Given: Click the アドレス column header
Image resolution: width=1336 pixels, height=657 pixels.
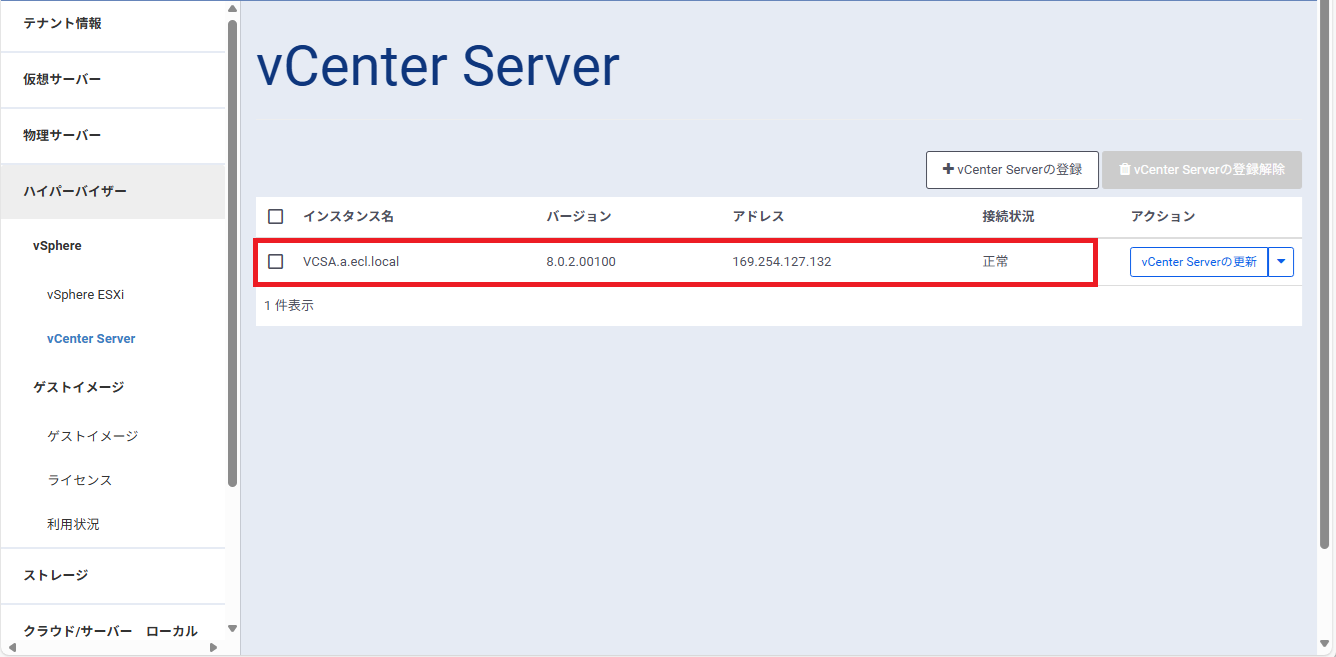Looking at the screenshot, I should pos(758,217).
